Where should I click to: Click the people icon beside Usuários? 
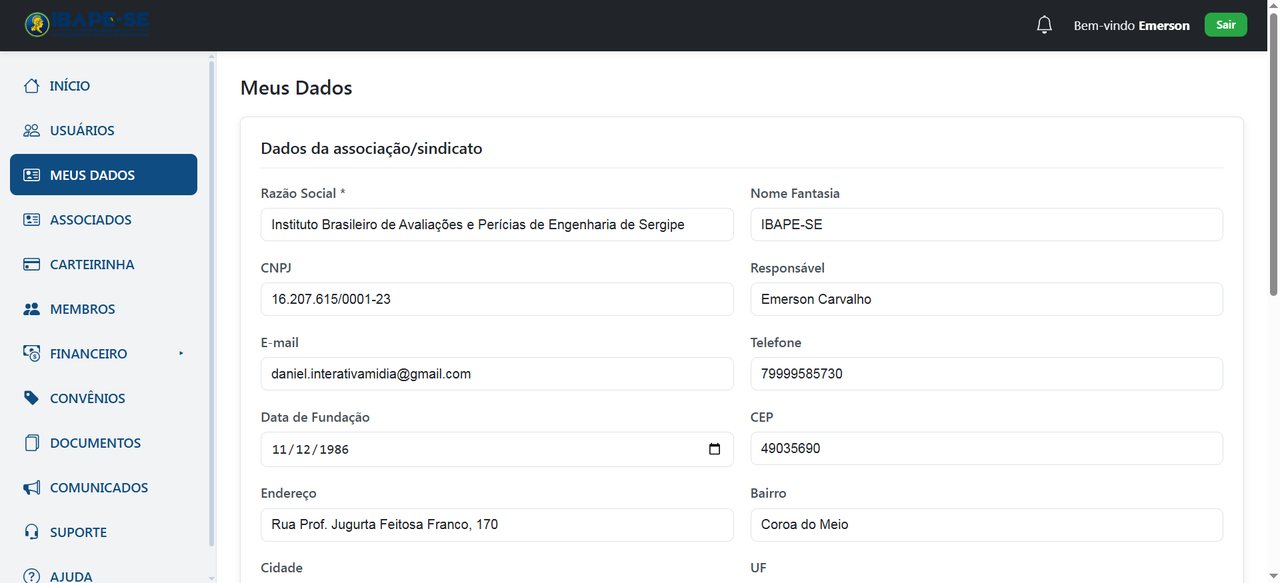coord(32,130)
